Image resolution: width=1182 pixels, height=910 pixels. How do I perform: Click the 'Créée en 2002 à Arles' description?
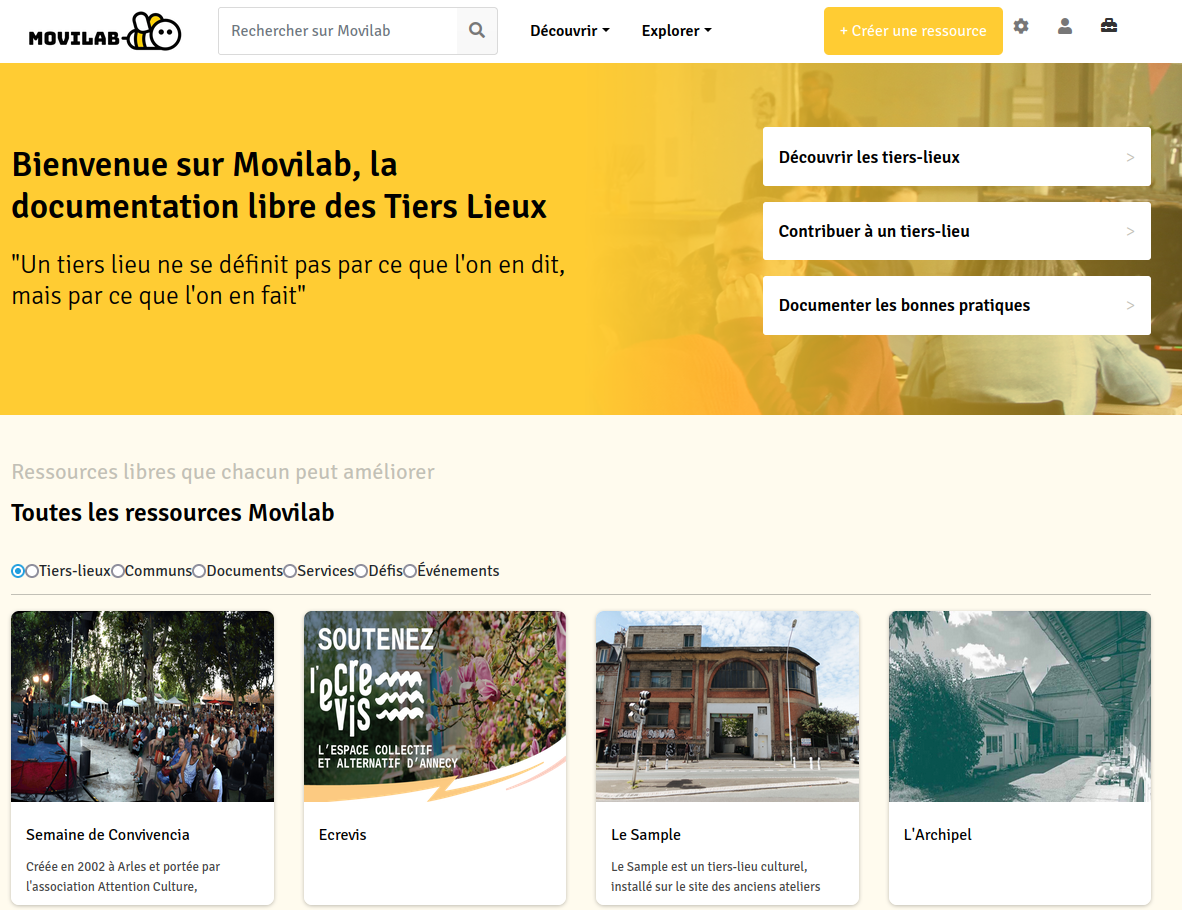click(123, 877)
